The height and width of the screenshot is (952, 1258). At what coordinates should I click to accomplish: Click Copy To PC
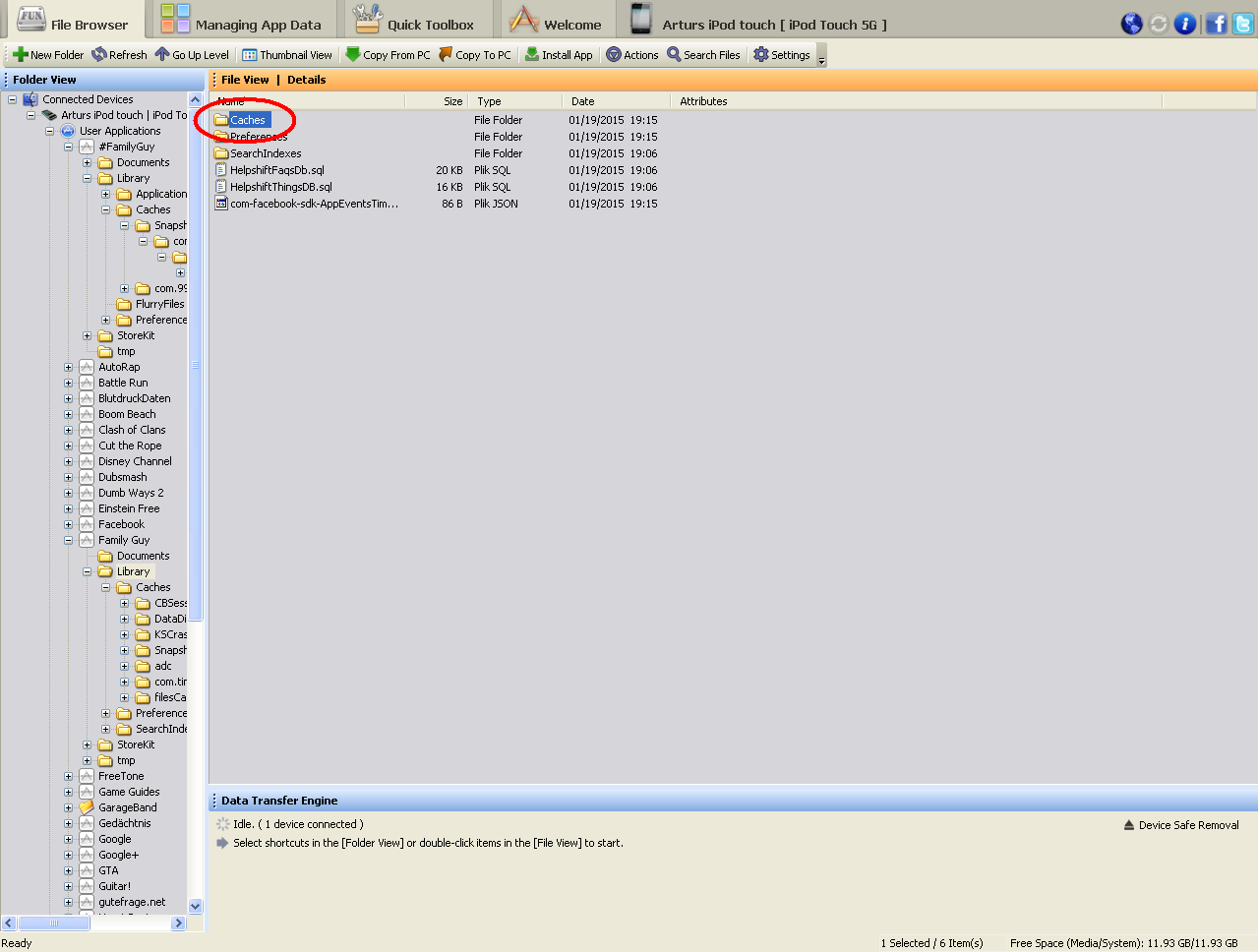pos(475,55)
